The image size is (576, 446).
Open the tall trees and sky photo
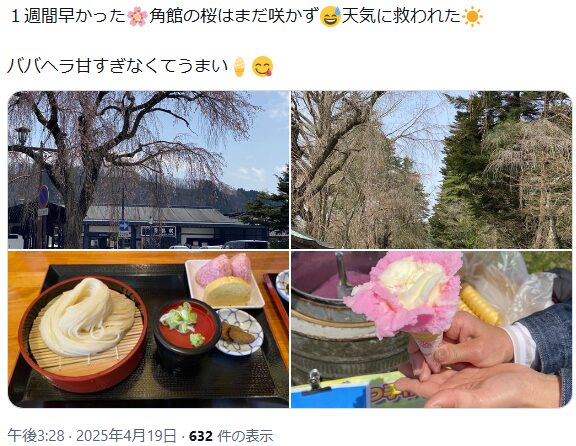point(432,170)
